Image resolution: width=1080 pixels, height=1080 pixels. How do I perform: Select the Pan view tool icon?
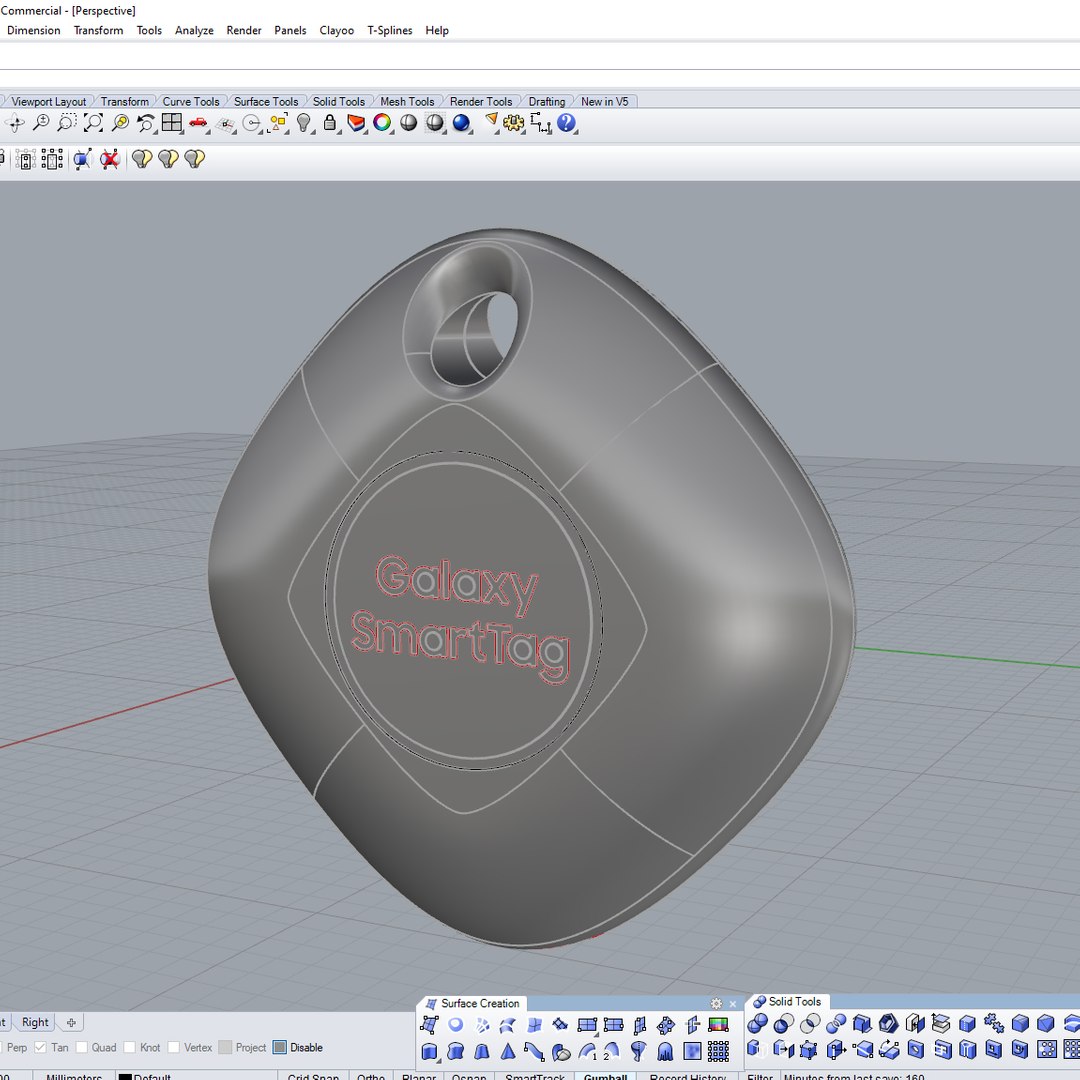[14, 123]
